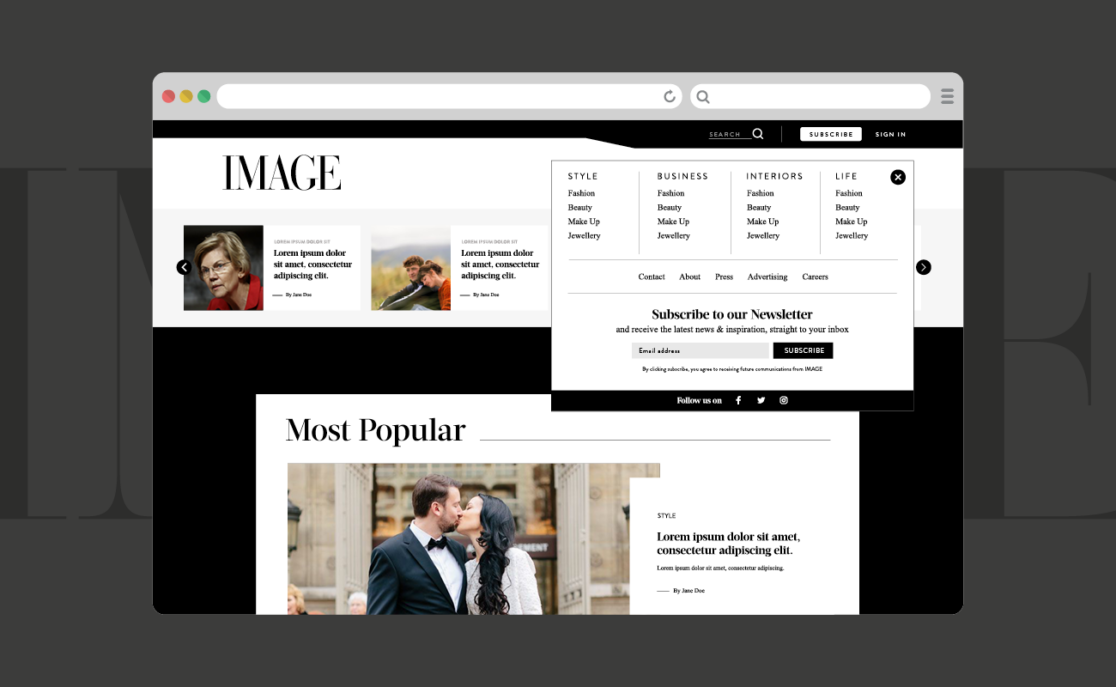The image size is (1116, 687).
Task: Select the INTERIORS menu heading
Action: click(774, 176)
